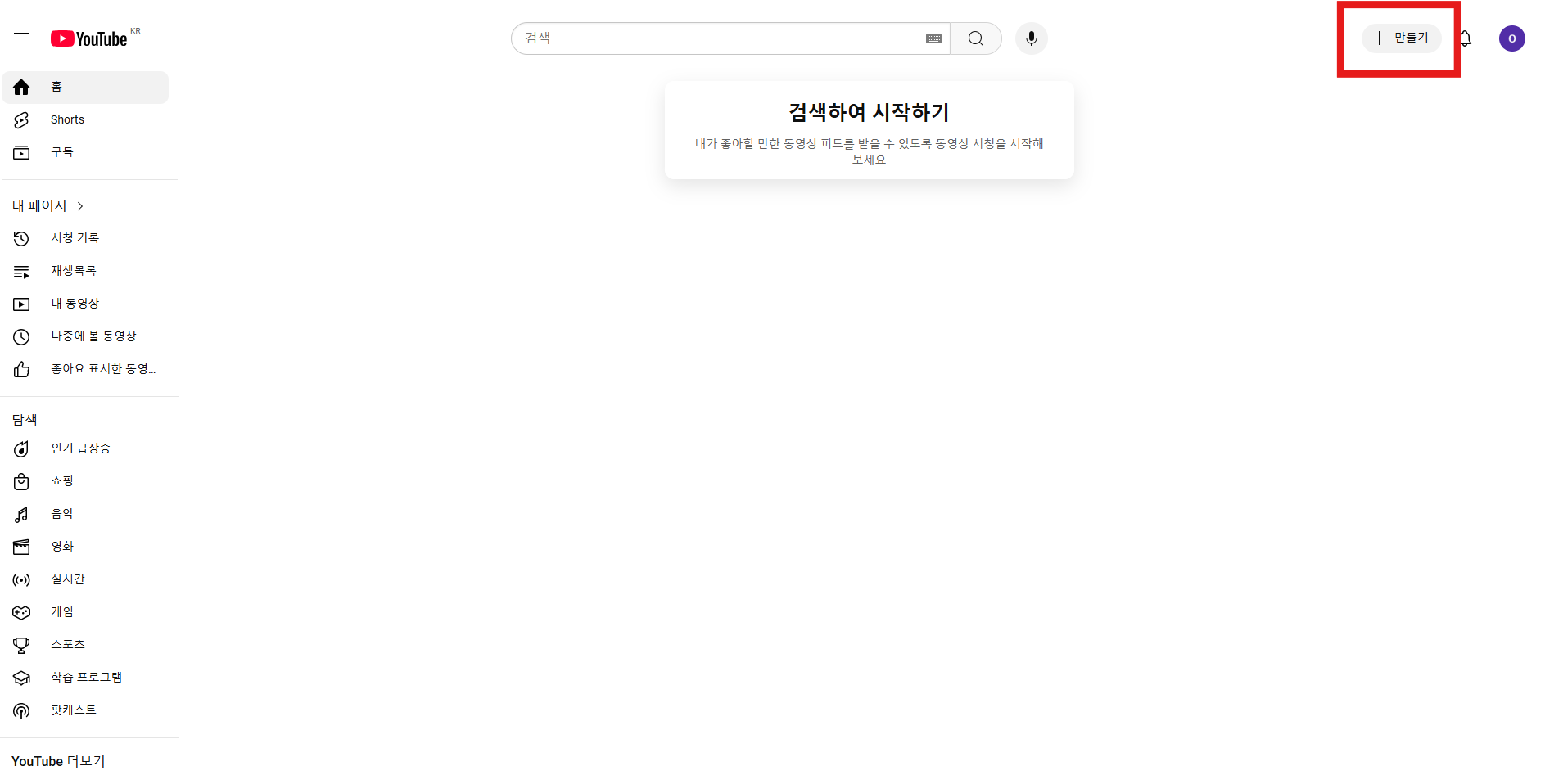This screenshot has height=784, width=1545.
Task: Click the 검색하여 시작하기 heading
Action: tap(869, 112)
